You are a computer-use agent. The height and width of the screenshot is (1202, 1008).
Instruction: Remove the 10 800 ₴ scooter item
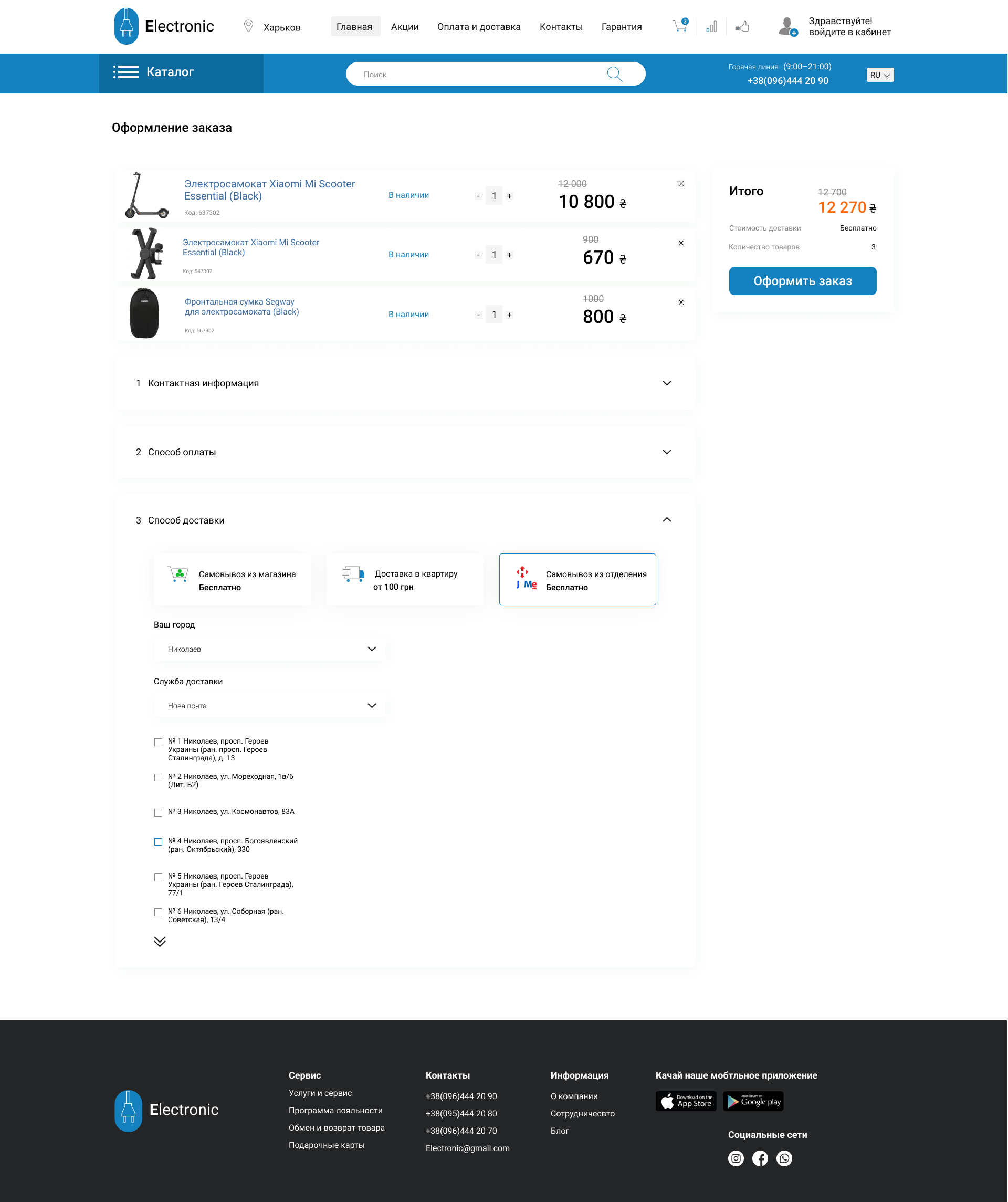681,184
